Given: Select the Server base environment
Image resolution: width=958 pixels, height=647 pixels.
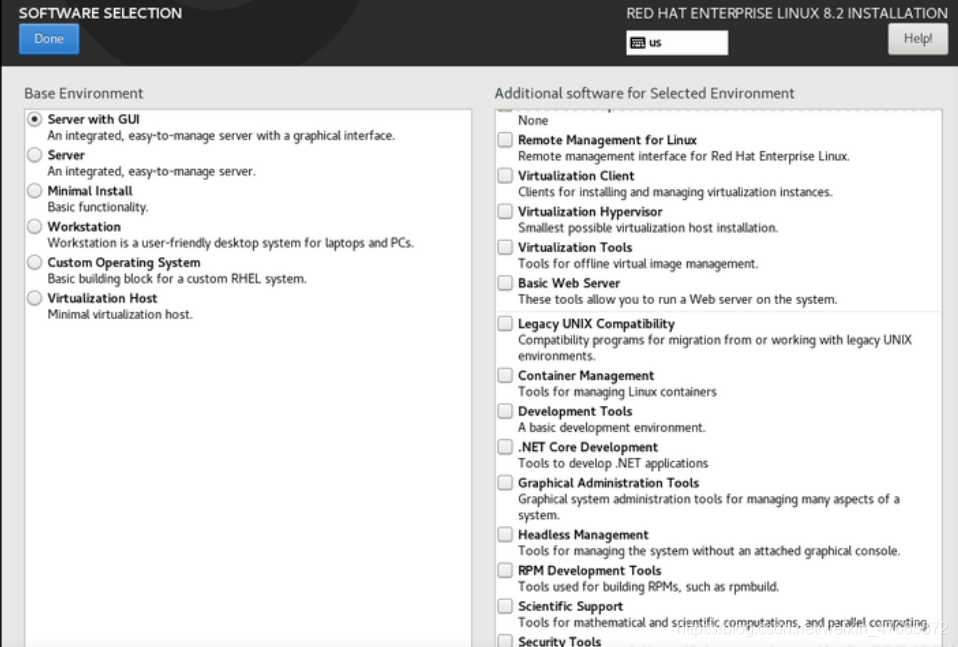Looking at the screenshot, I should click(x=35, y=155).
